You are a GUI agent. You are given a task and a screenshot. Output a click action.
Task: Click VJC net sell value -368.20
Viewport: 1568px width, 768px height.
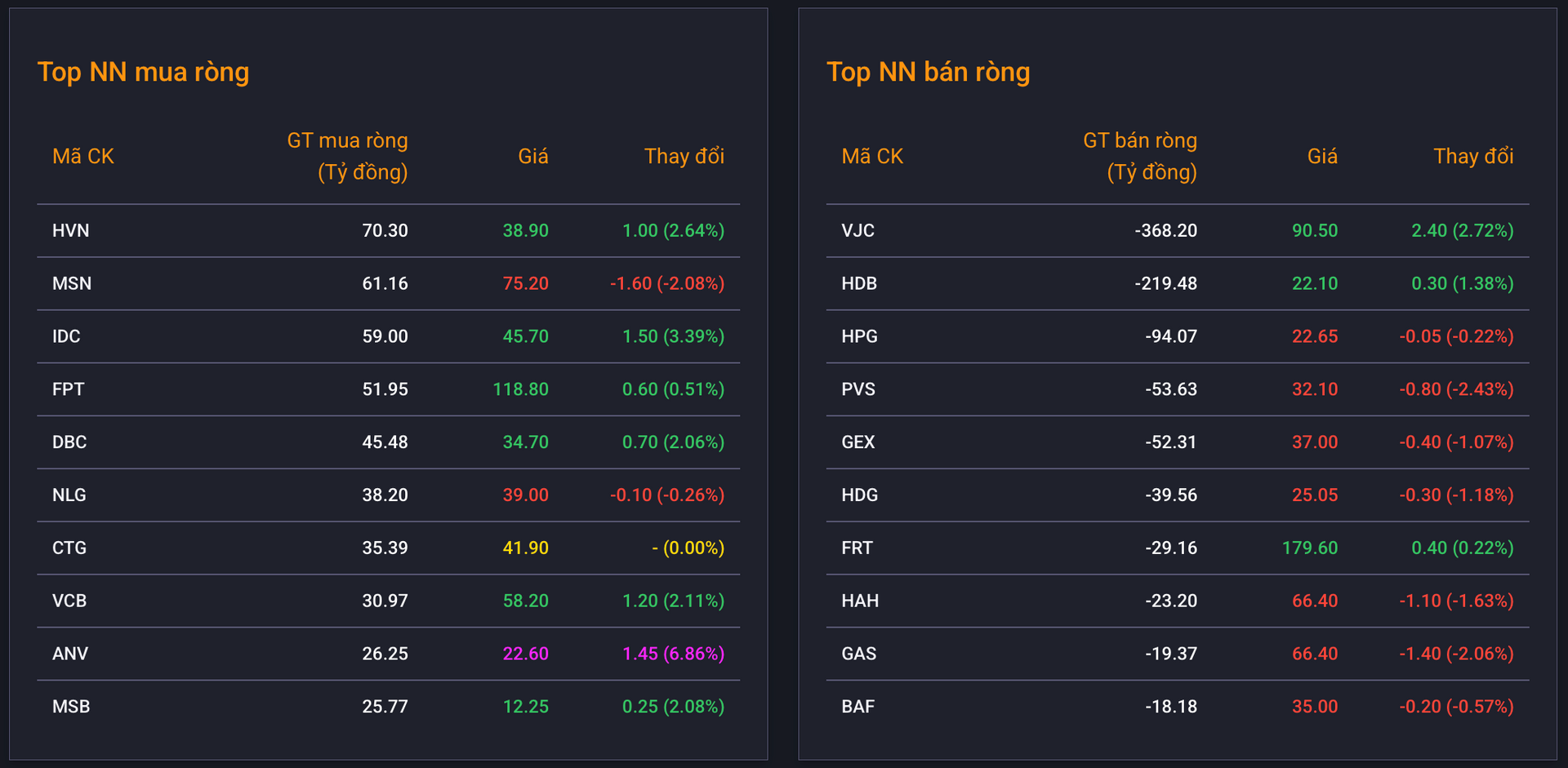click(1166, 231)
